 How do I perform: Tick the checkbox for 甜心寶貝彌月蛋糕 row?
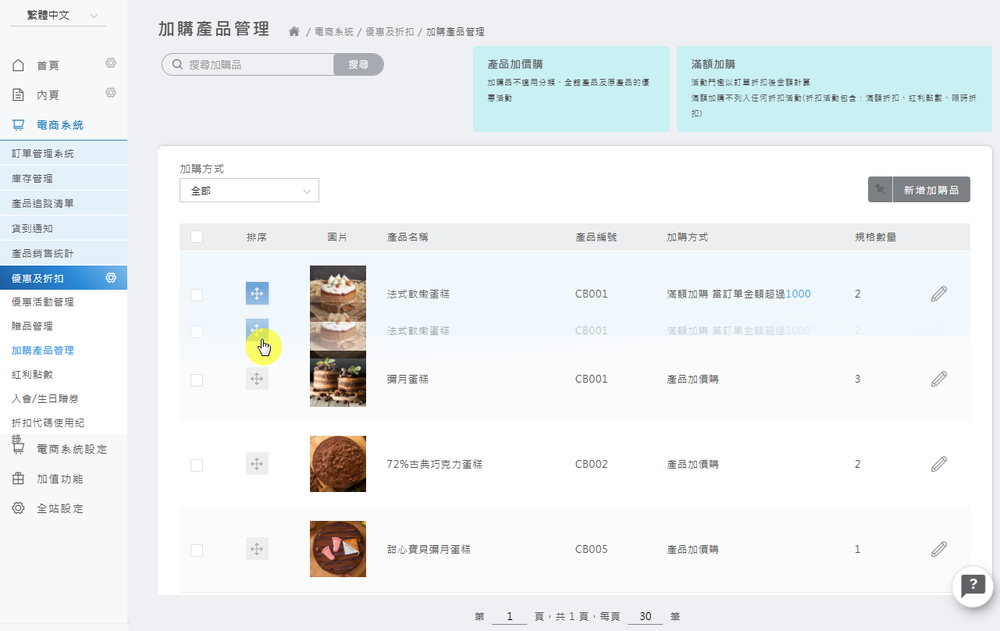(x=197, y=550)
